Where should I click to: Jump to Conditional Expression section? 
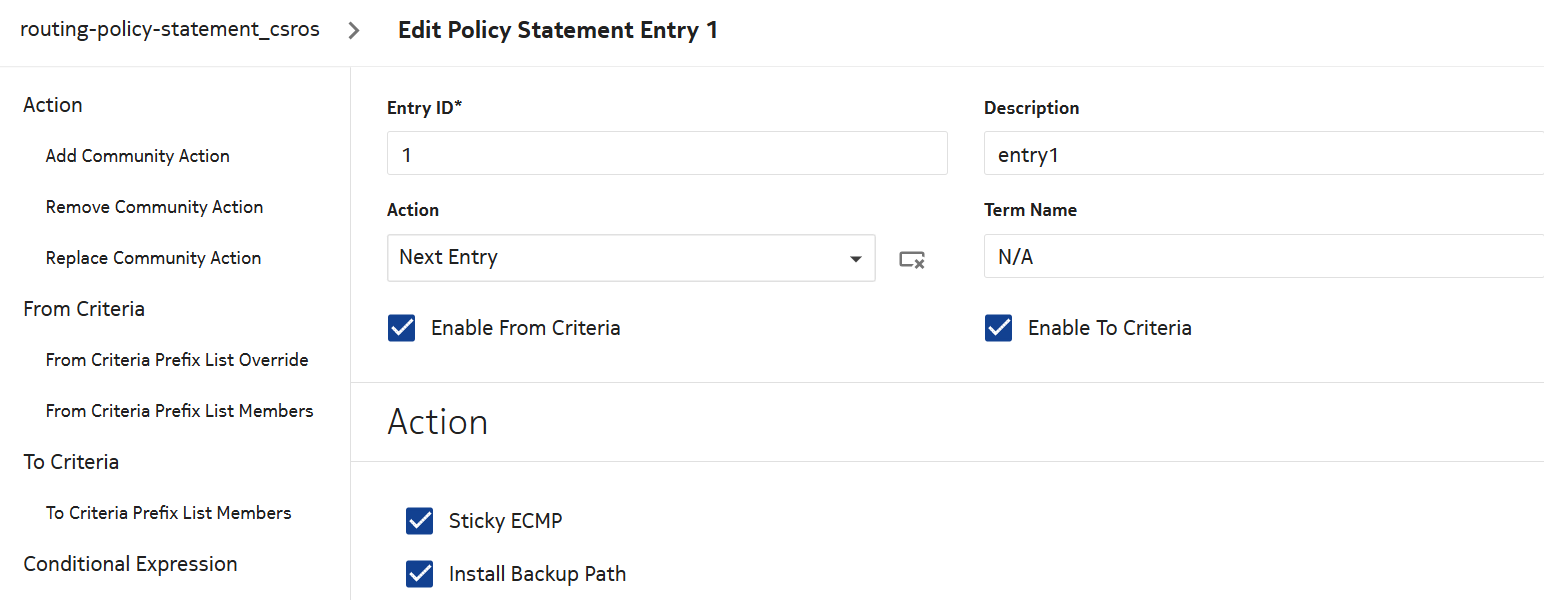coord(130,564)
